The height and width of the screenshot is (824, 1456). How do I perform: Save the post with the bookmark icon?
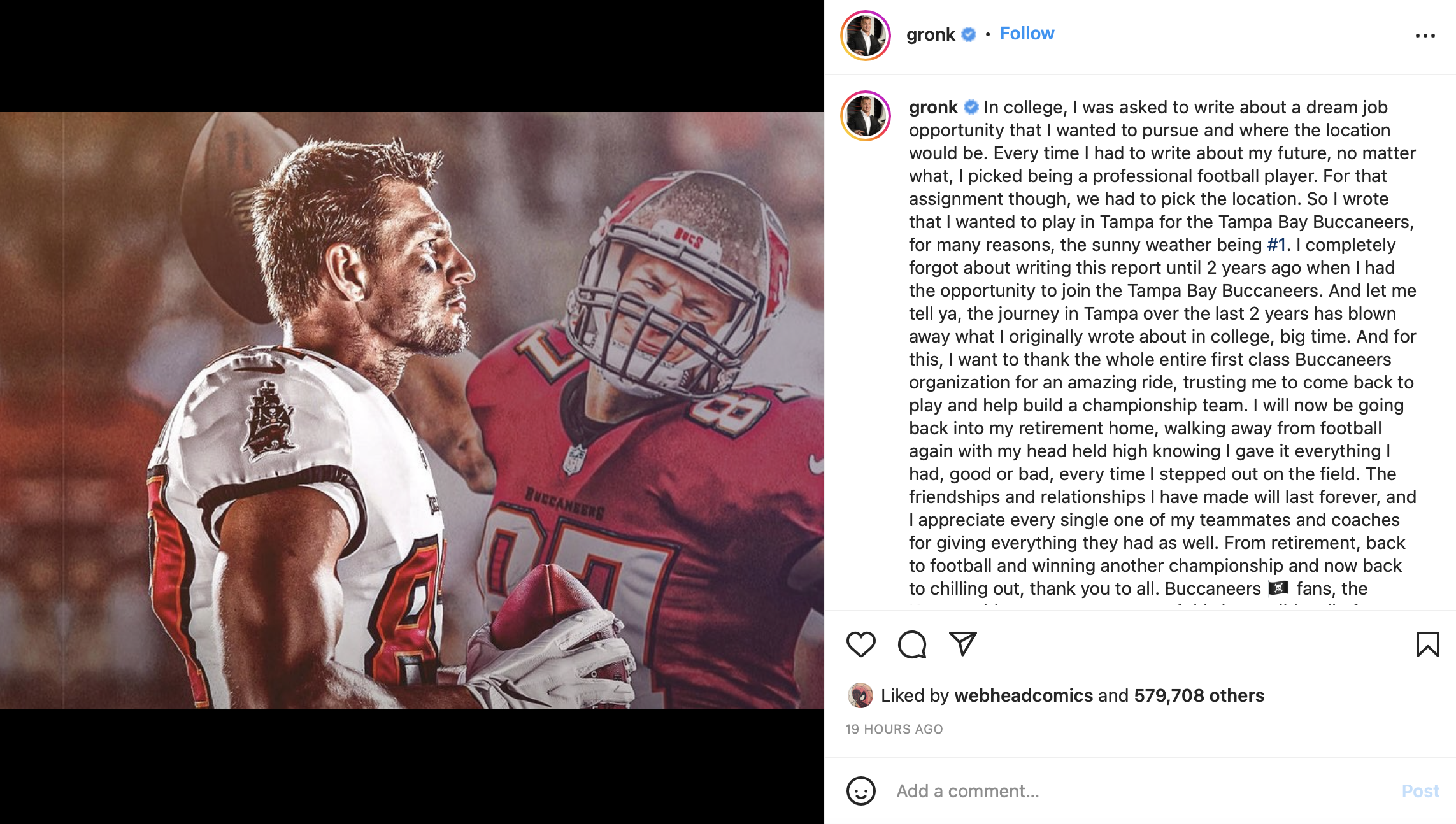point(1427,644)
